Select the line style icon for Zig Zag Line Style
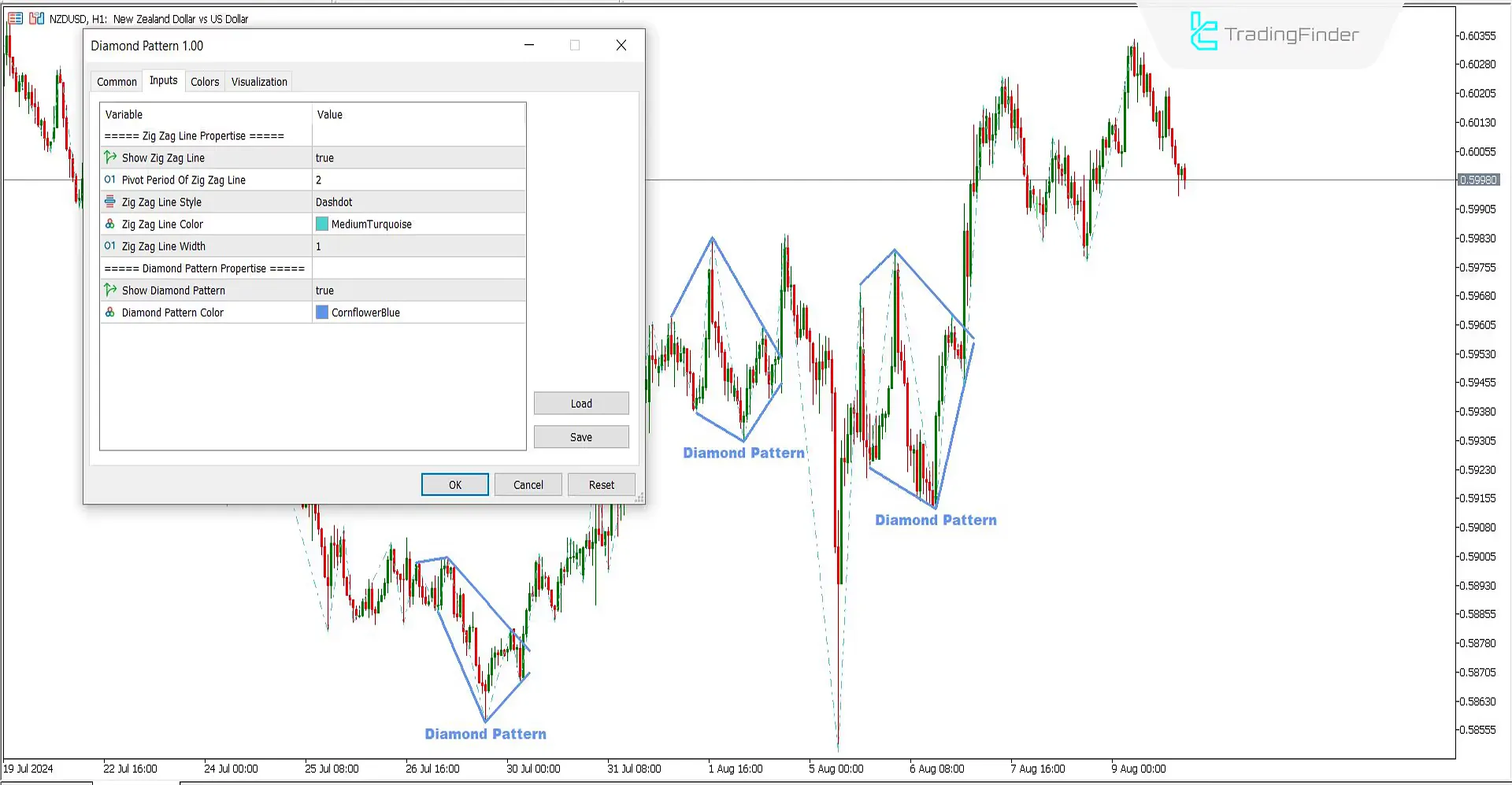Image resolution: width=1512 pixels, height=785 pixels. [109, 201]
